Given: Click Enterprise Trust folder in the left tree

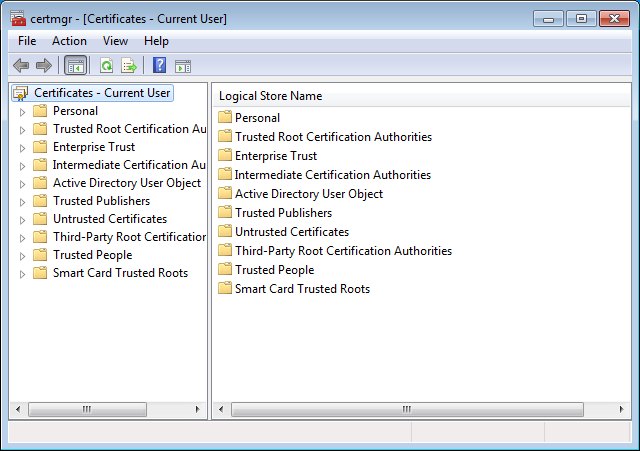Looking at the screenshot, I should pos(93,147).
